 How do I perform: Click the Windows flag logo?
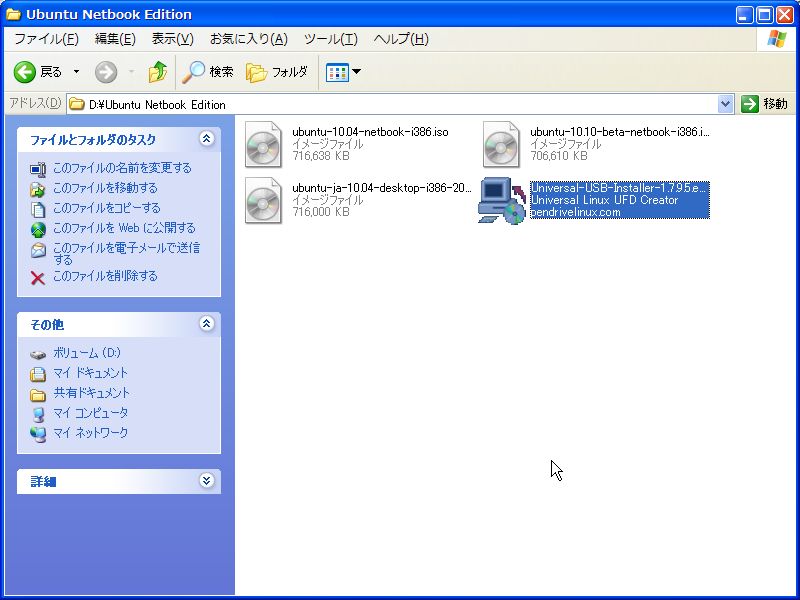click(x=777, y=39)
